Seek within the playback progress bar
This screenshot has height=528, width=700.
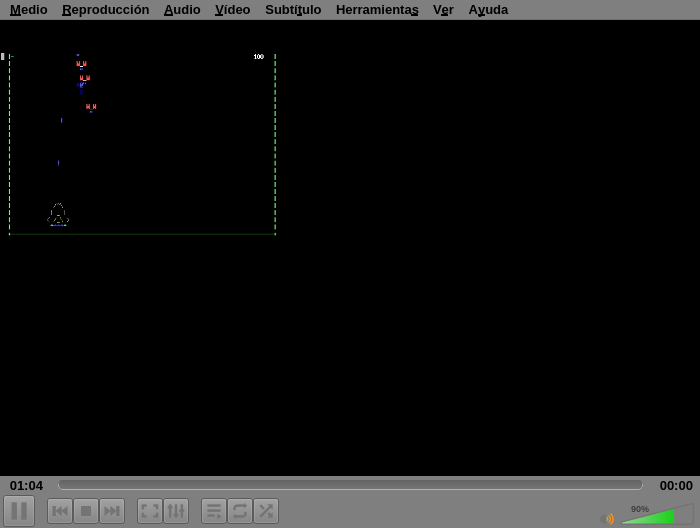click(350, 485)
